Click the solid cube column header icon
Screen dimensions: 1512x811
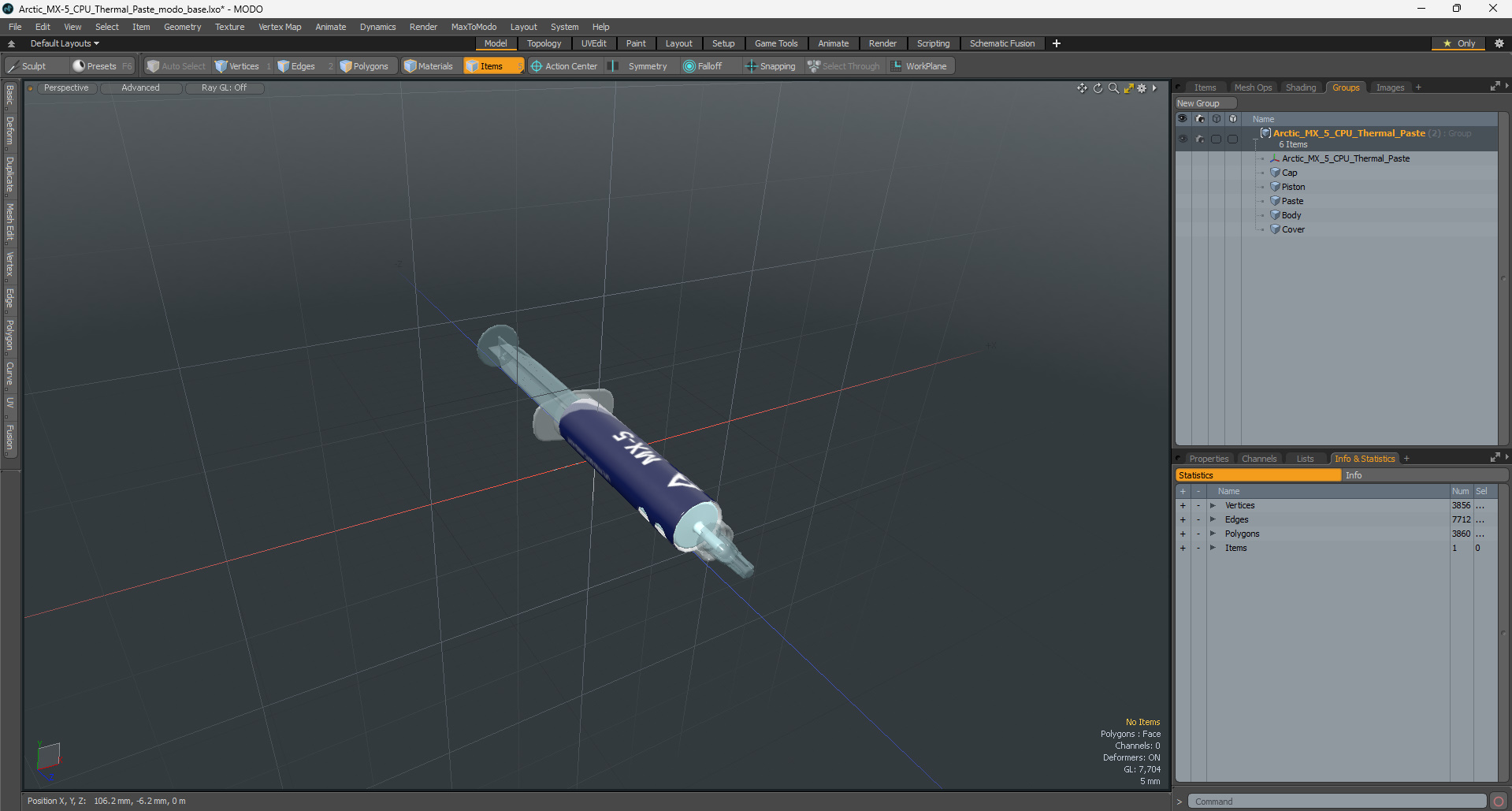(x=1232, y=119)
